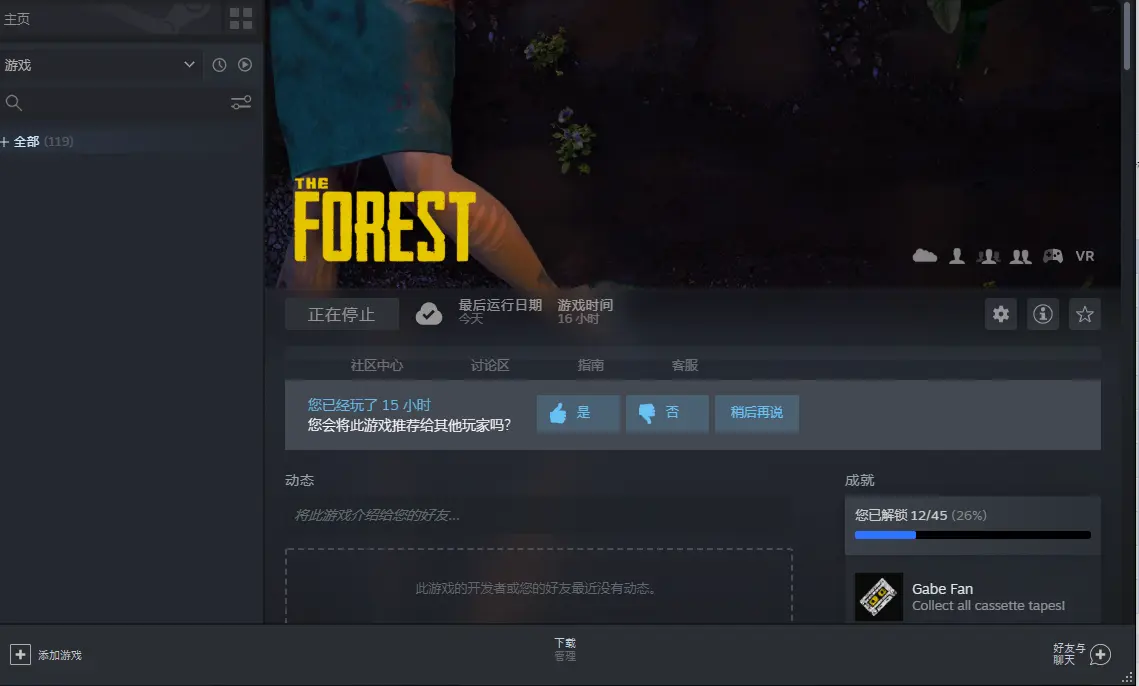Open the recent activity clock filter
The height and width of the screenshot is (686, 1139).
click(219, 65)
